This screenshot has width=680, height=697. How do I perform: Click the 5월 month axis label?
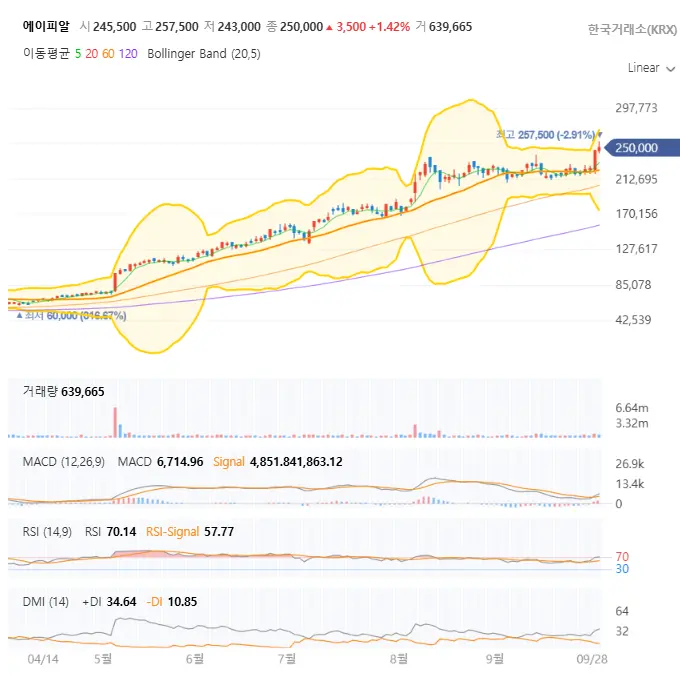tap(103, 659)
